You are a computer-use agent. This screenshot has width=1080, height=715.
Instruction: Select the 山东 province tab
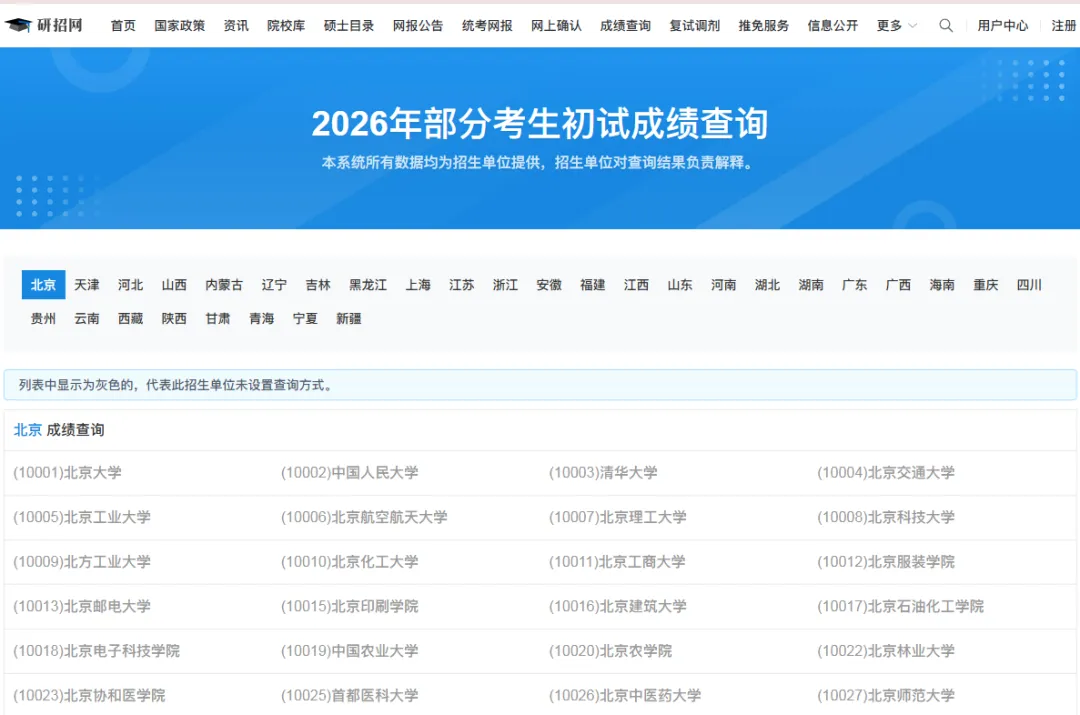tap(680, 284)
